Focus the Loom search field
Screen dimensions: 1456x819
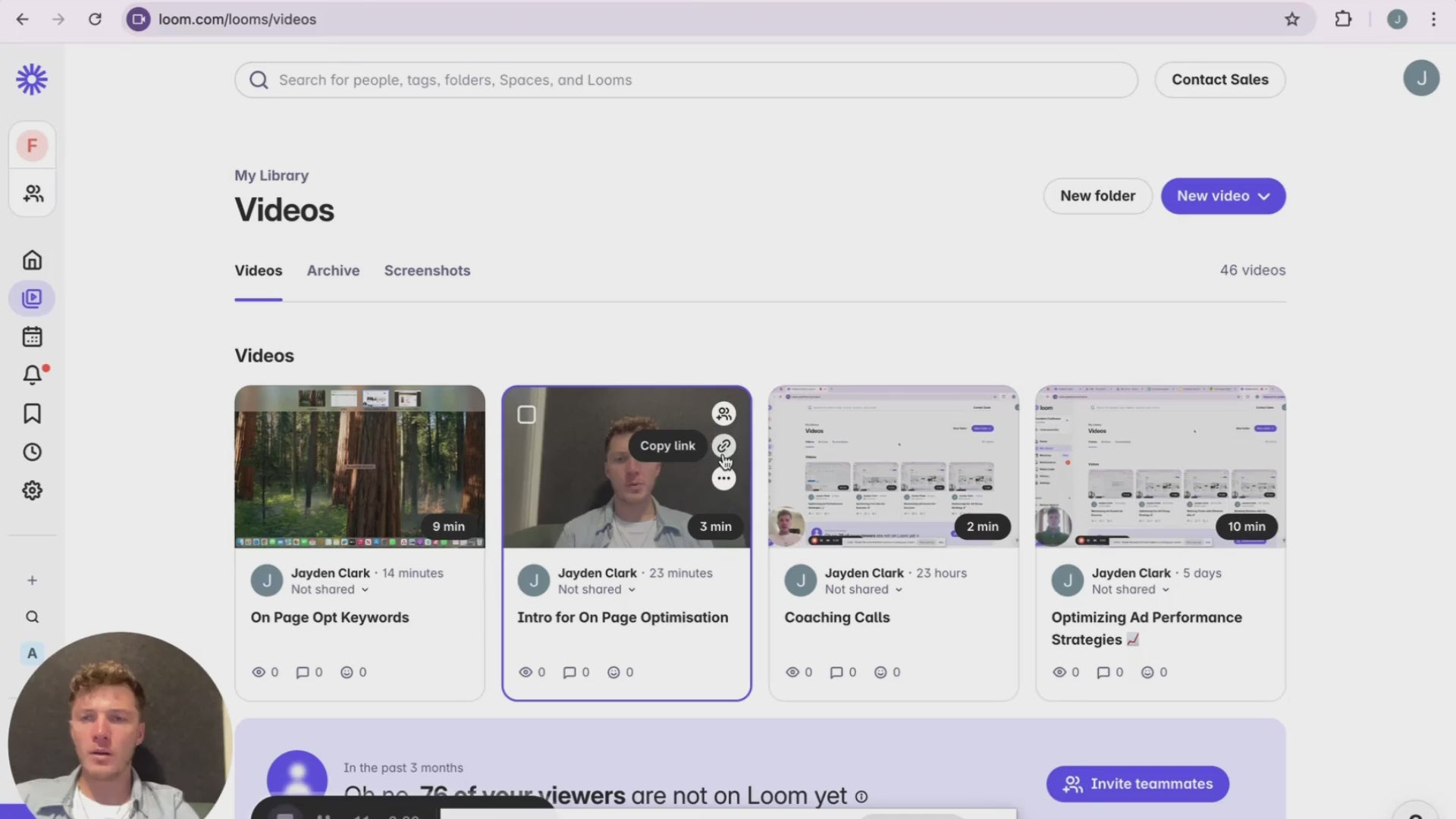(x=682, y=80)
